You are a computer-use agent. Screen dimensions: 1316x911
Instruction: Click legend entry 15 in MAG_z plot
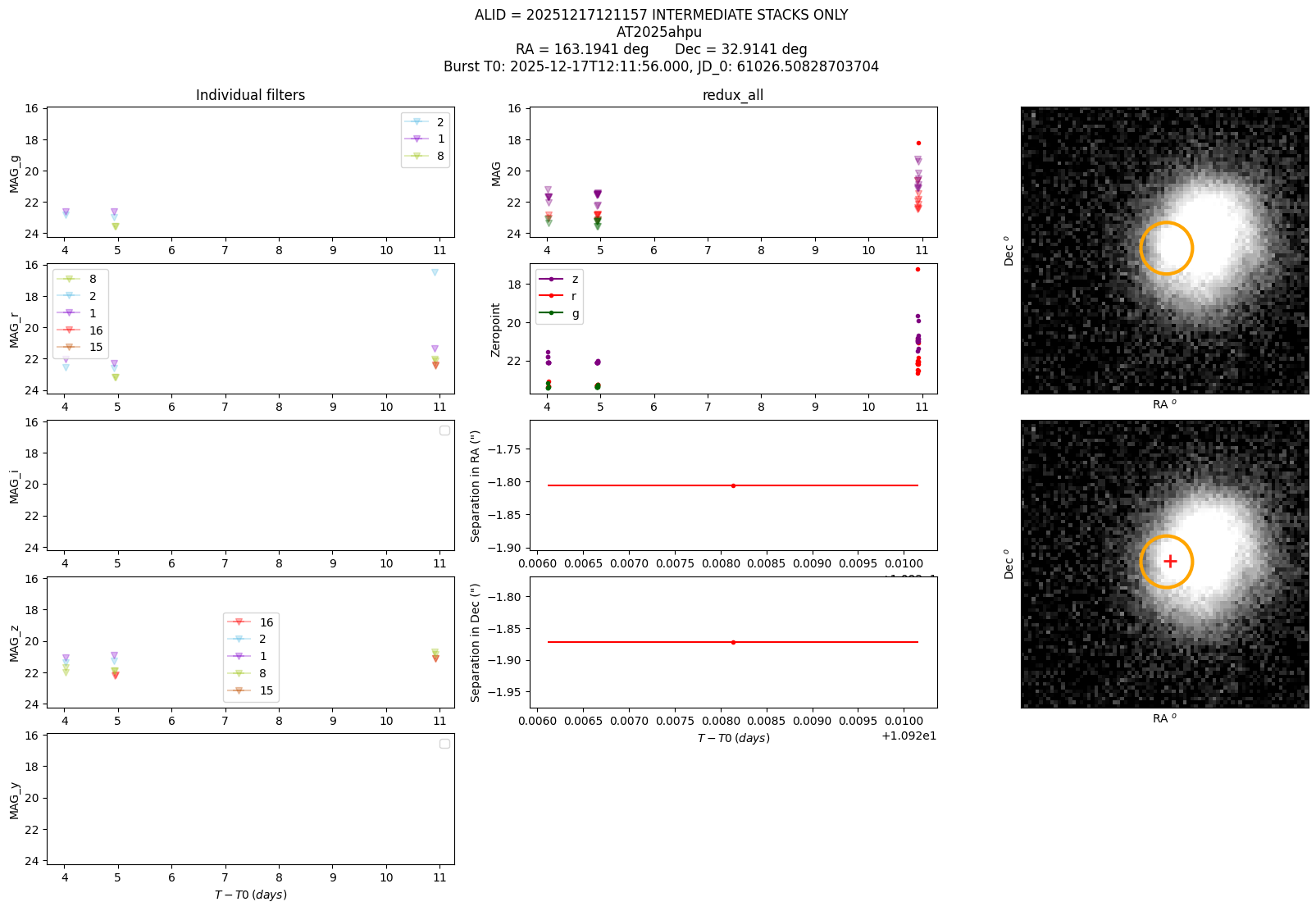click(251, 690)
